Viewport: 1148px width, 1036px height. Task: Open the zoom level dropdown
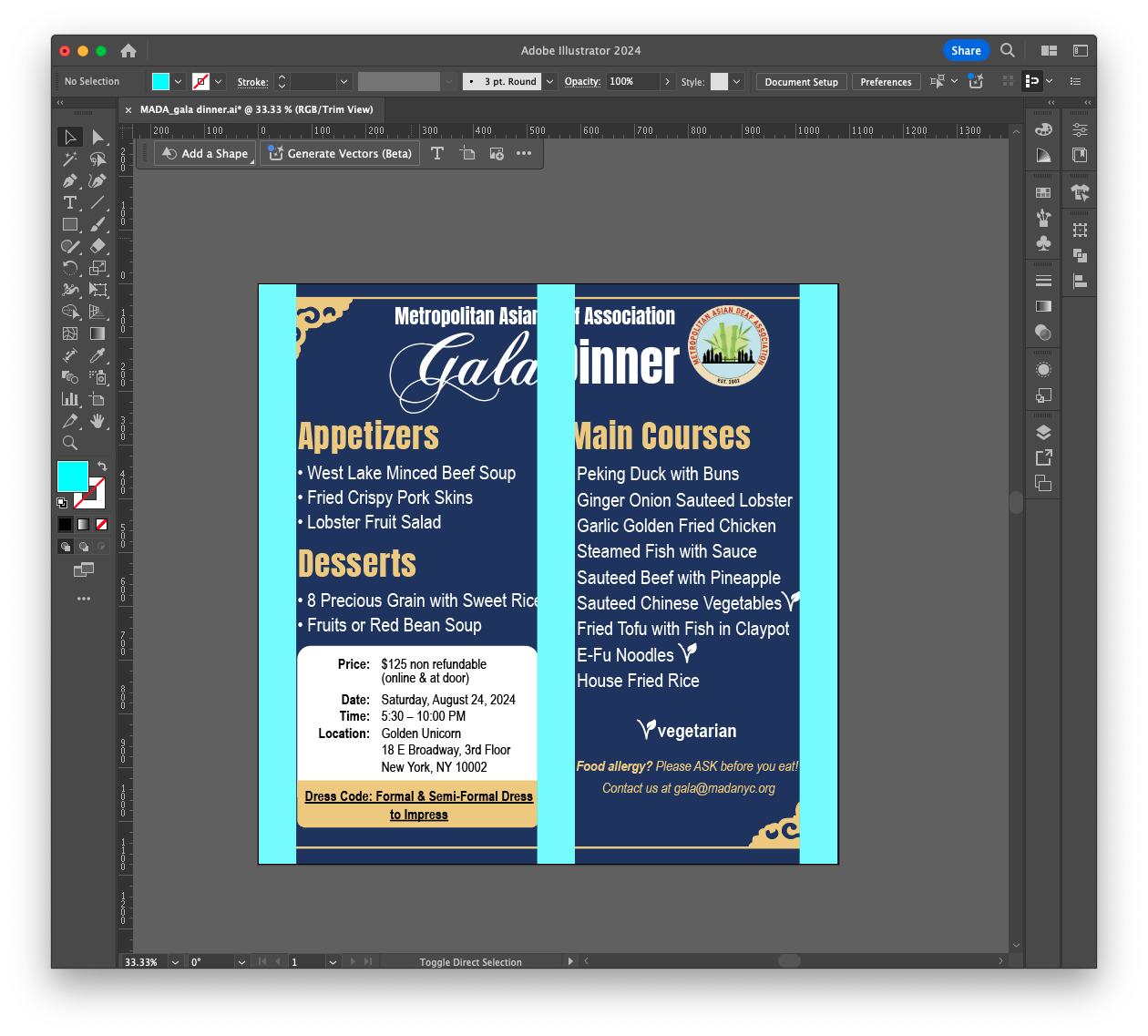[175, 961]
